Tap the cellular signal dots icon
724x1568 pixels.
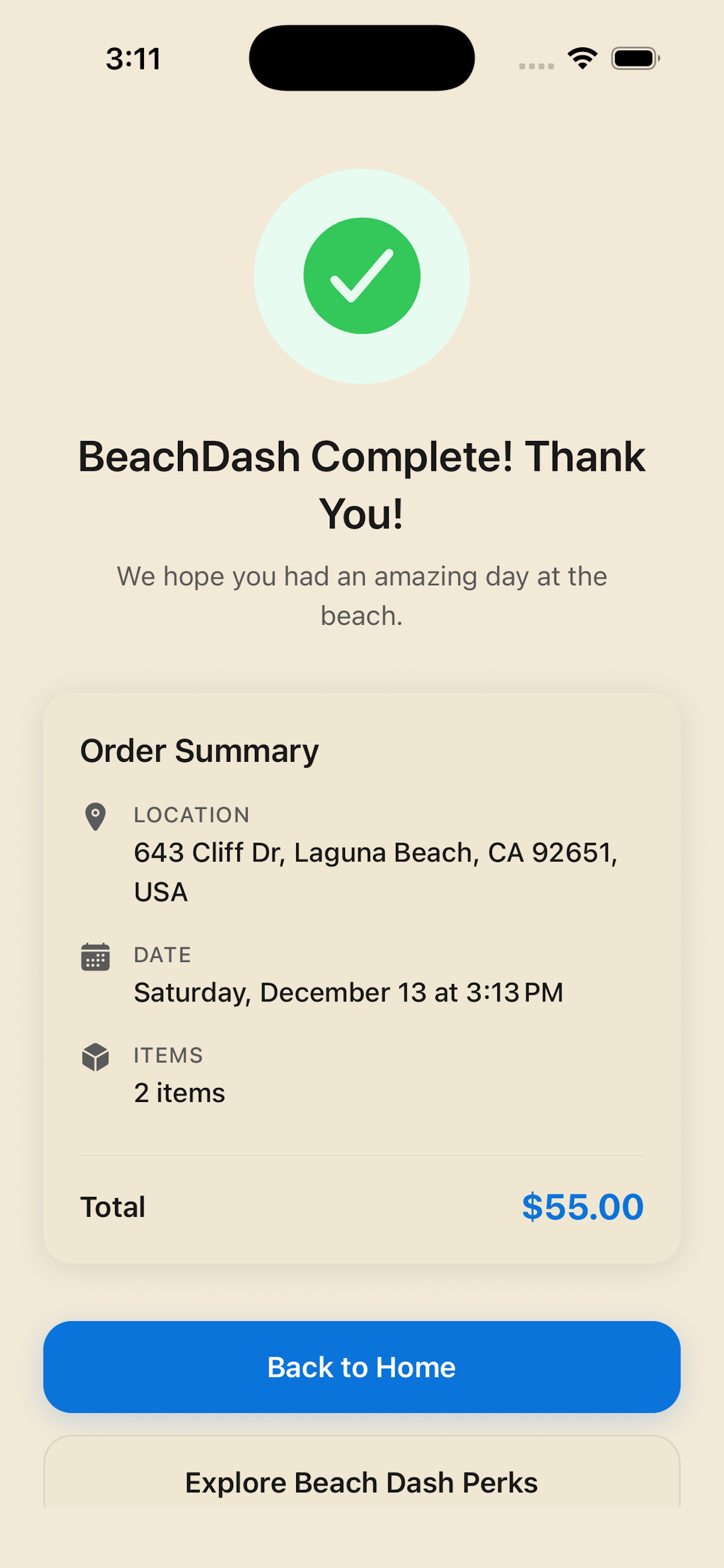536,66
